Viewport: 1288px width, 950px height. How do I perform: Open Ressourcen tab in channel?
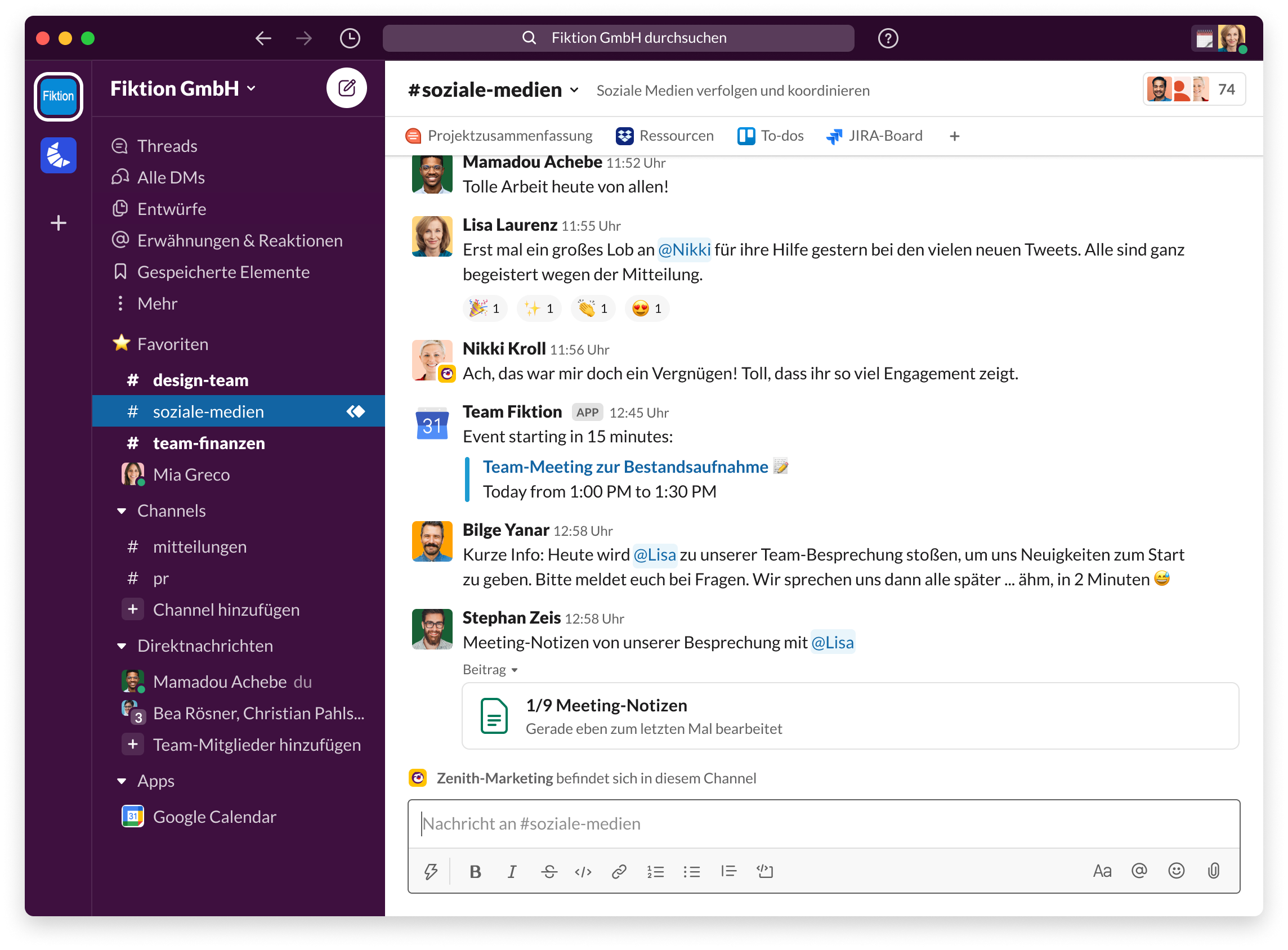[665, 135]
